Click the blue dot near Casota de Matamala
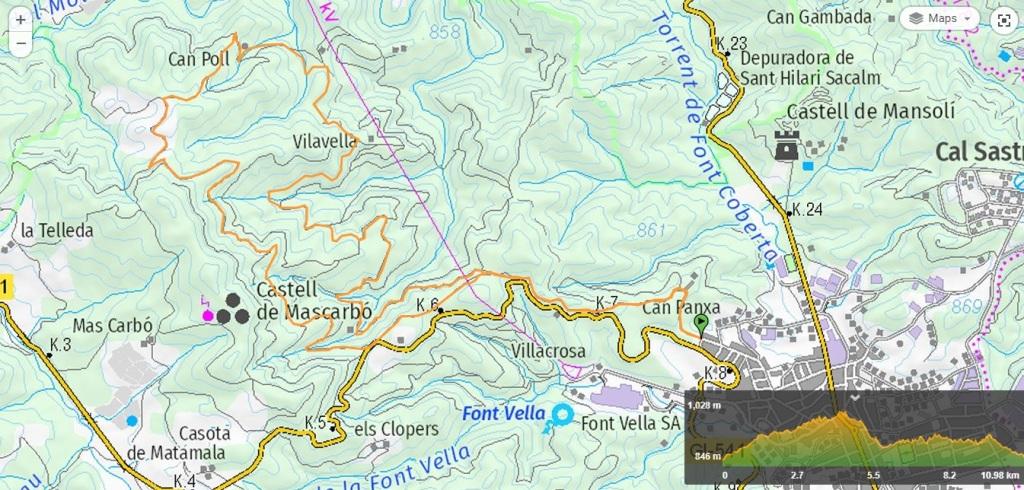Viewport: 1024px width, 490px height. click(x=132, y=421)
